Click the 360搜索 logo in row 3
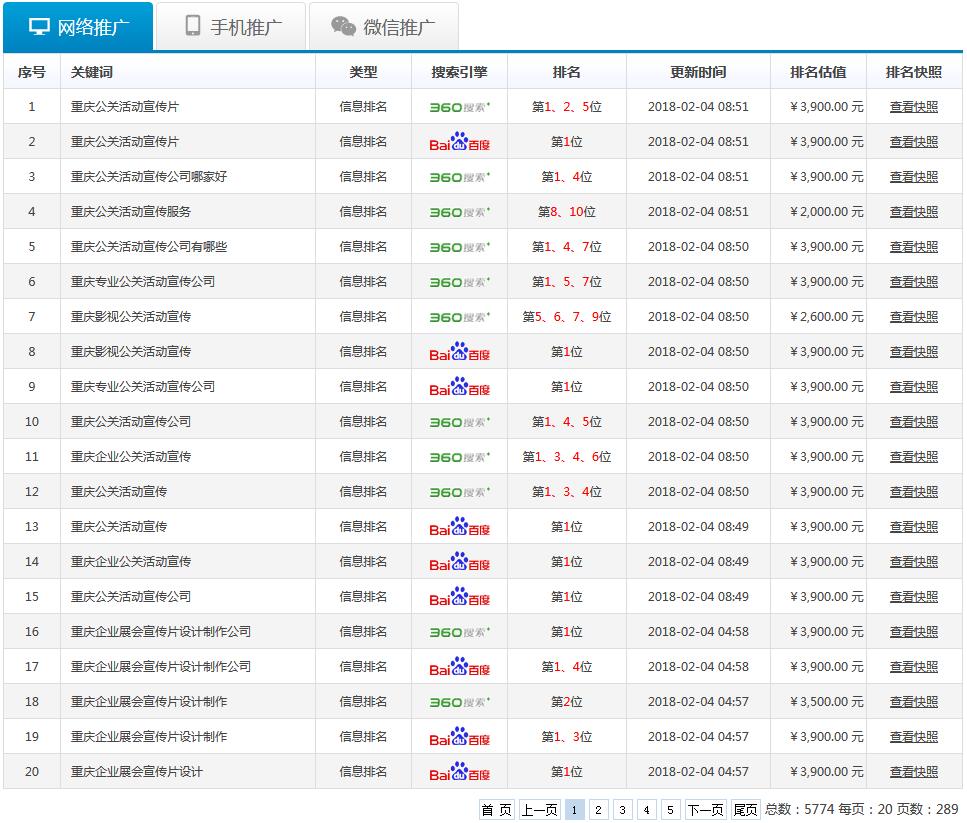The image size is (967, 823). tap(459, 177)
